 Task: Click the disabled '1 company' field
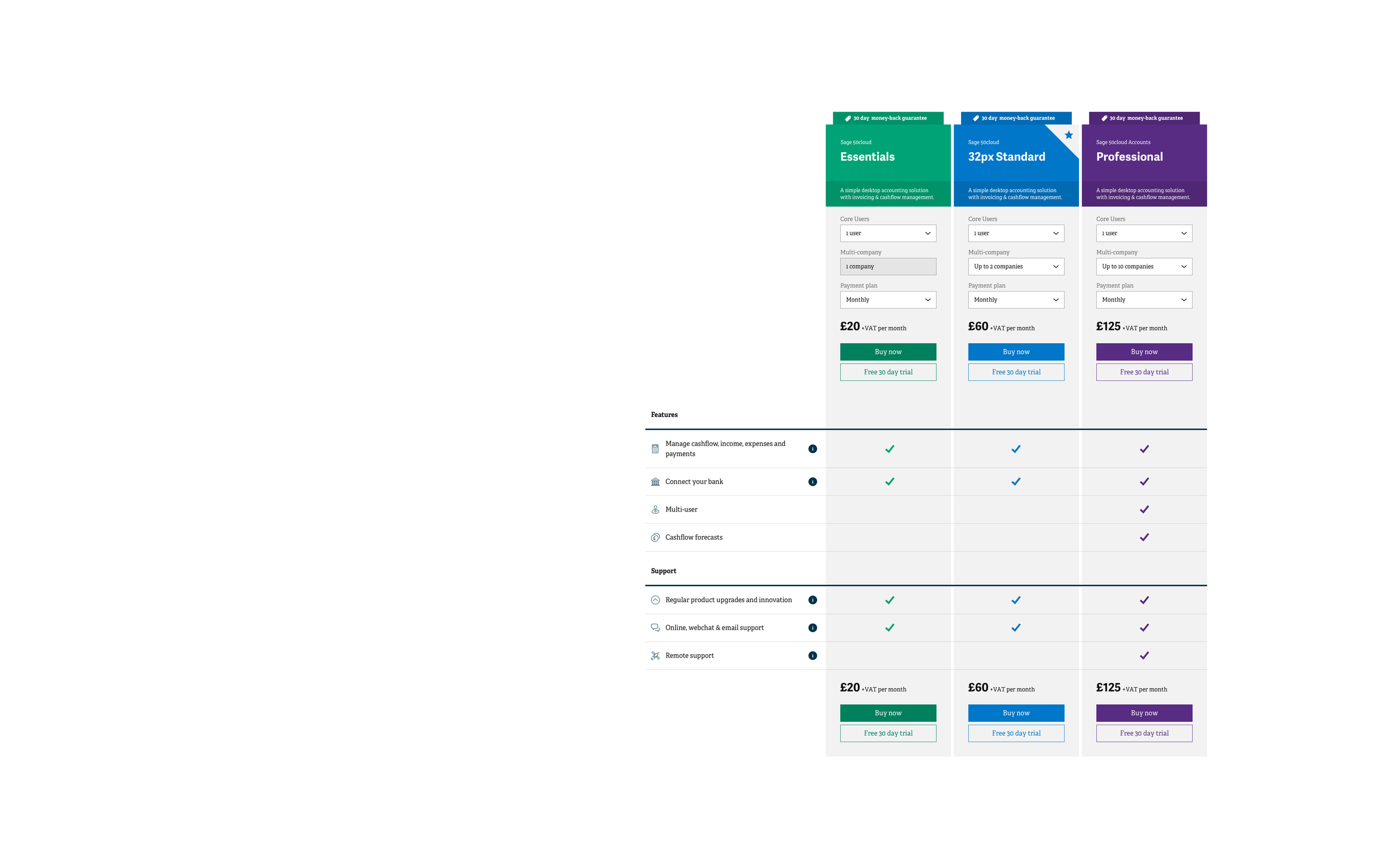coord(888,267)
